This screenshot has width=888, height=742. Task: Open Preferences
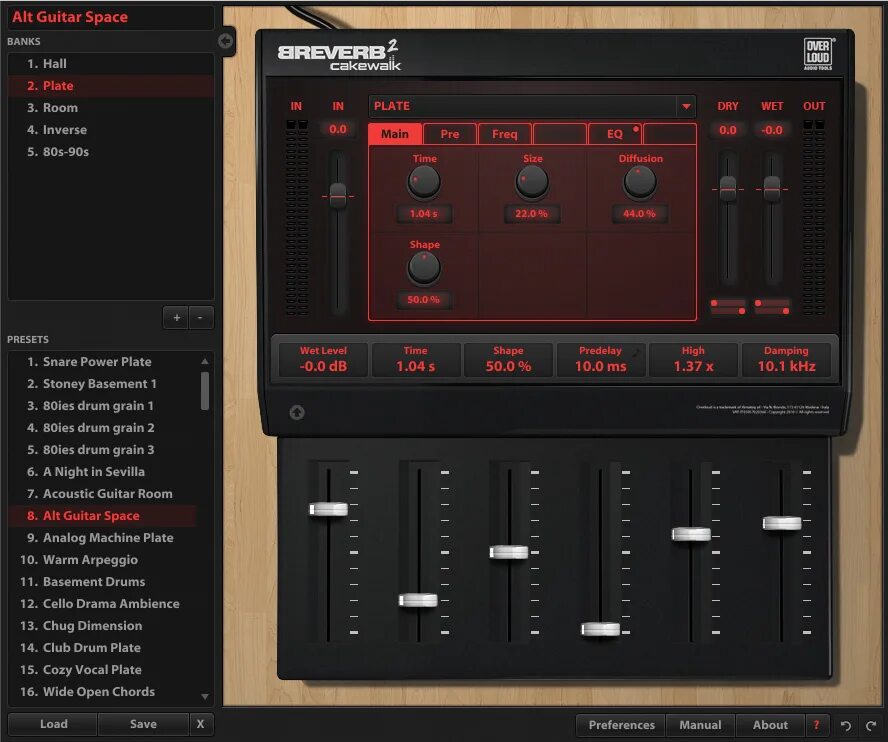[x=621, y=725]
